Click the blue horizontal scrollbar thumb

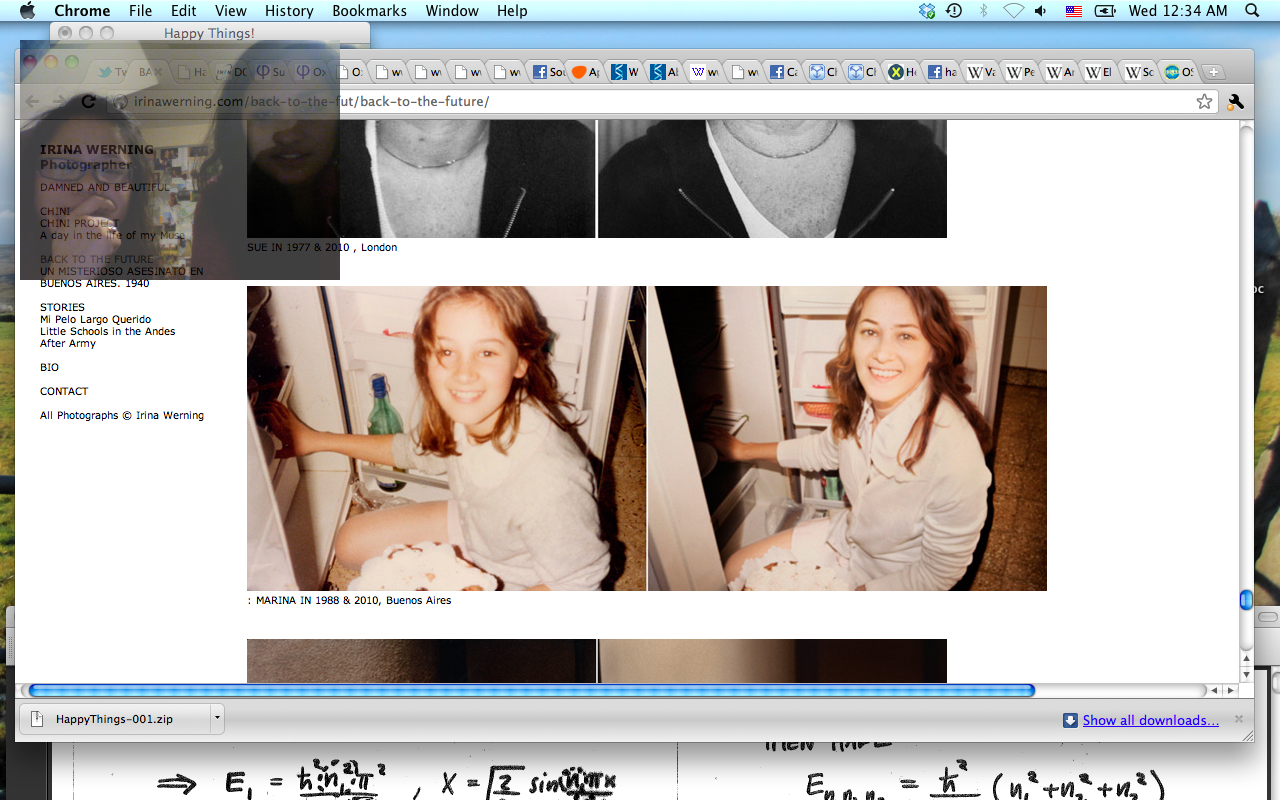[x=530, y=690]
